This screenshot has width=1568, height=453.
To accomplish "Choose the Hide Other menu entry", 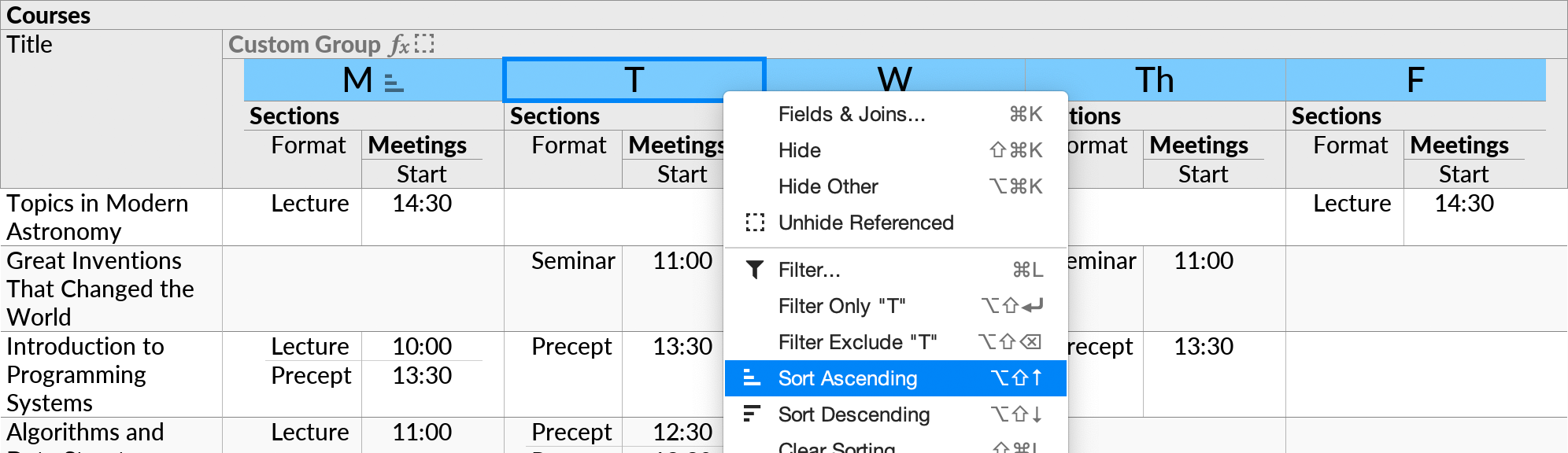I will tap(827, 186).
